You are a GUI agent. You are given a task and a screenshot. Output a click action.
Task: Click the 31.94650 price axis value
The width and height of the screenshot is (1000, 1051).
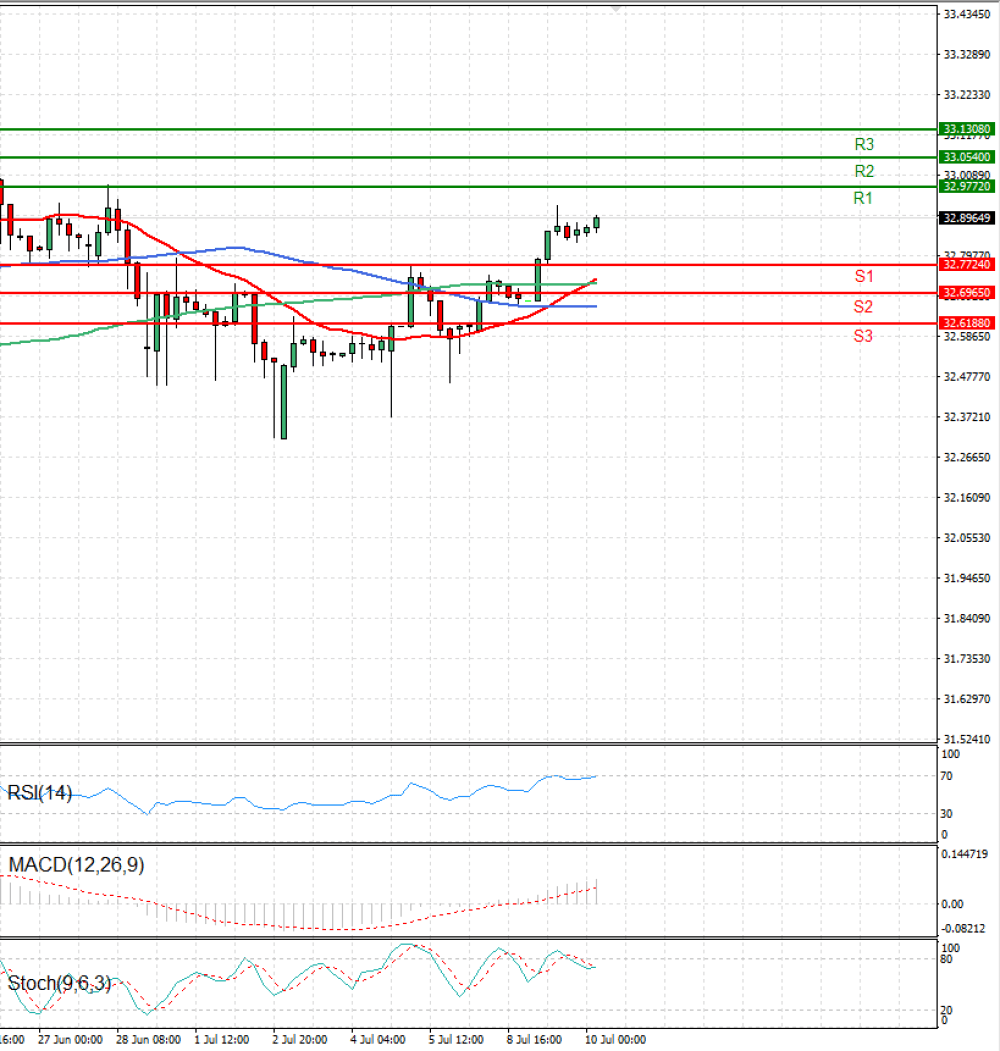point(966,578)
